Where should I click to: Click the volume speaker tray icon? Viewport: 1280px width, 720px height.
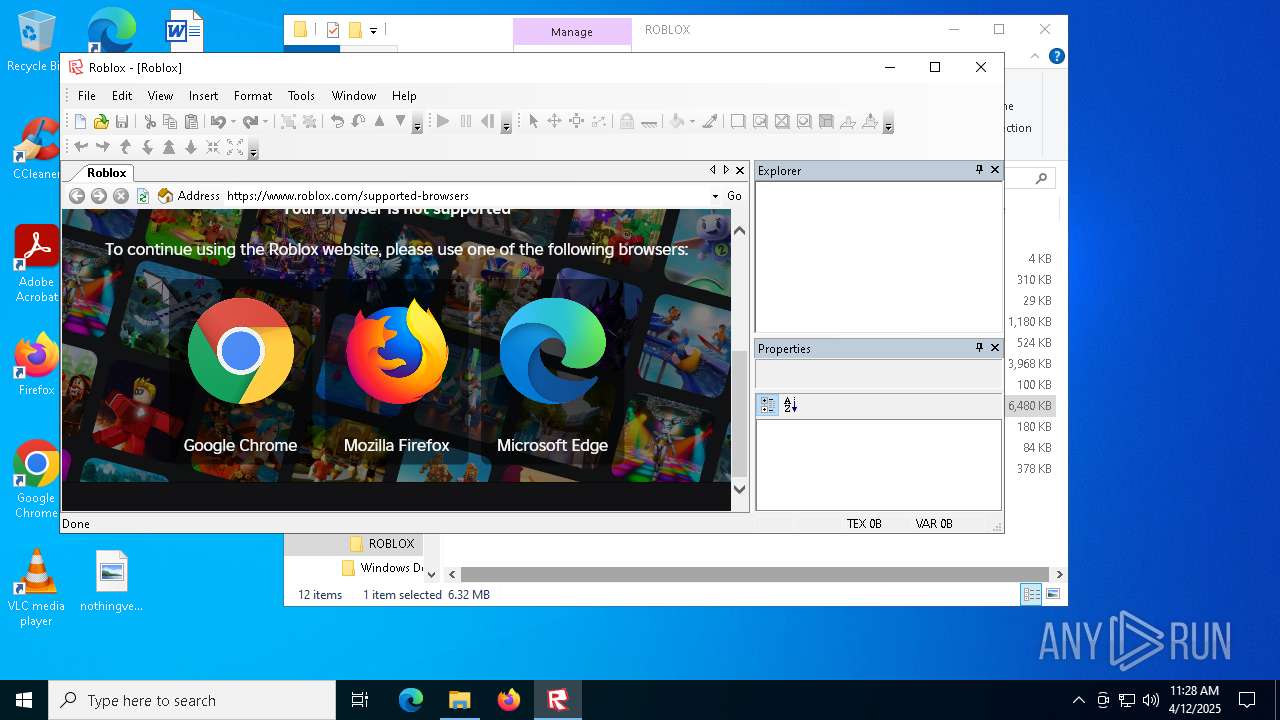point(1151,700)
